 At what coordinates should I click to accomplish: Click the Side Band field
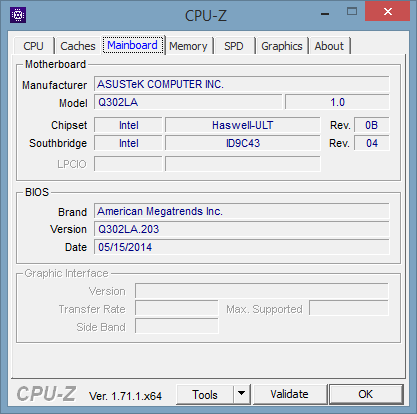177,326
